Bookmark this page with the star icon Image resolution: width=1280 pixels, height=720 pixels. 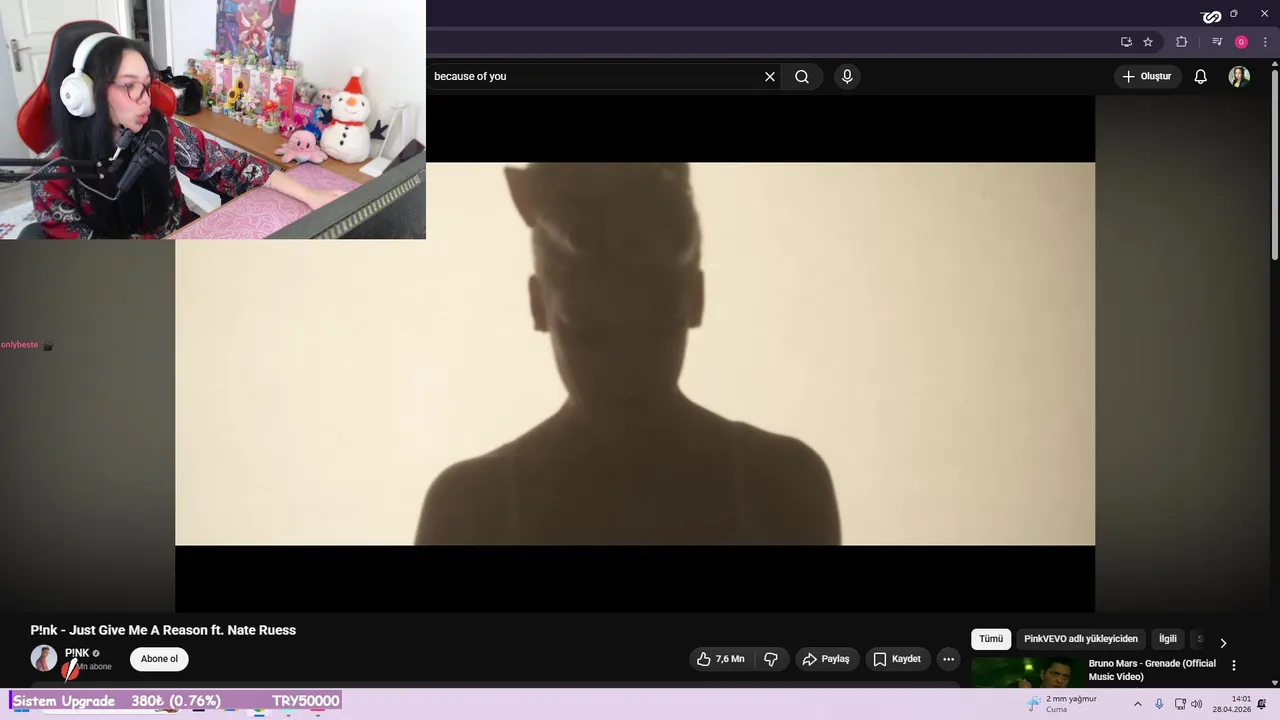(x=1148, y=42)
